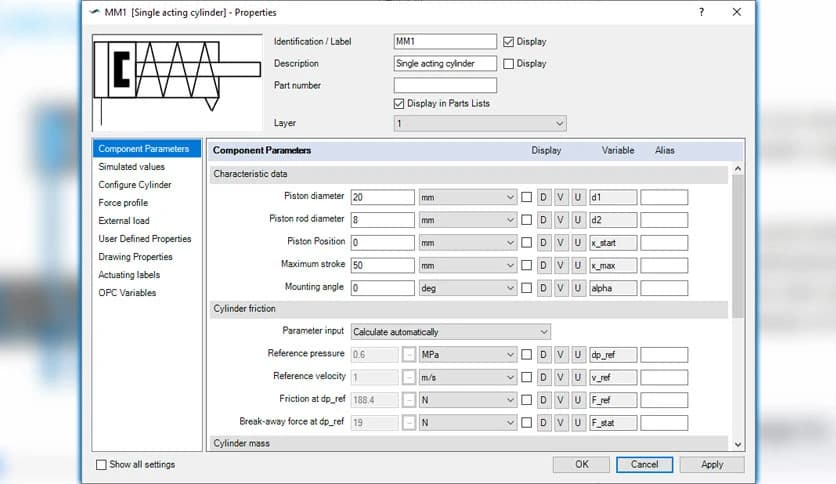Click V button in Piston Position row
This screenshot has width=836, height=484.
click(560, 243)
